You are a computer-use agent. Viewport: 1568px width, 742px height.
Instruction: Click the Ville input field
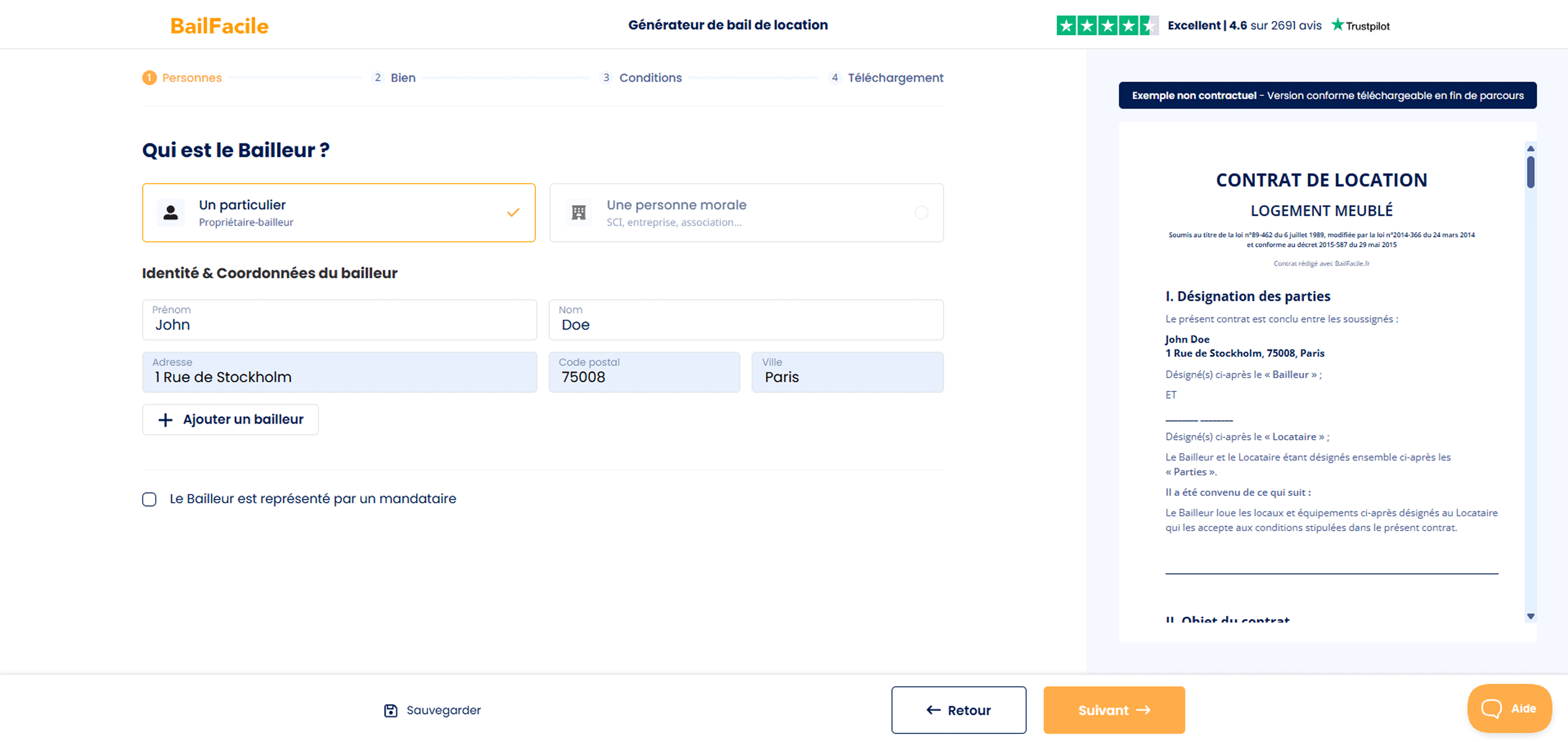click(x=848, y=372)
